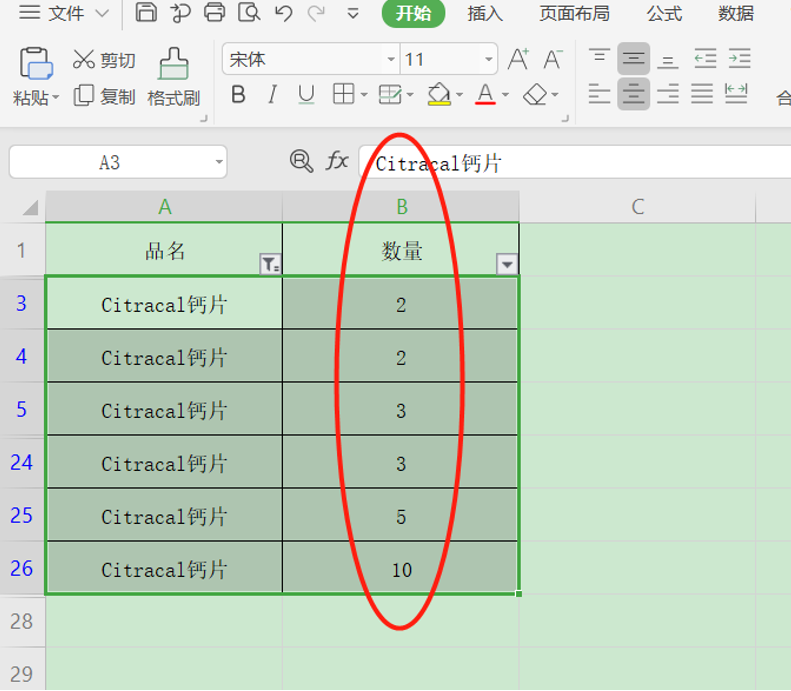
Task: Click the fx insert function icon
Action: (337, 161)
